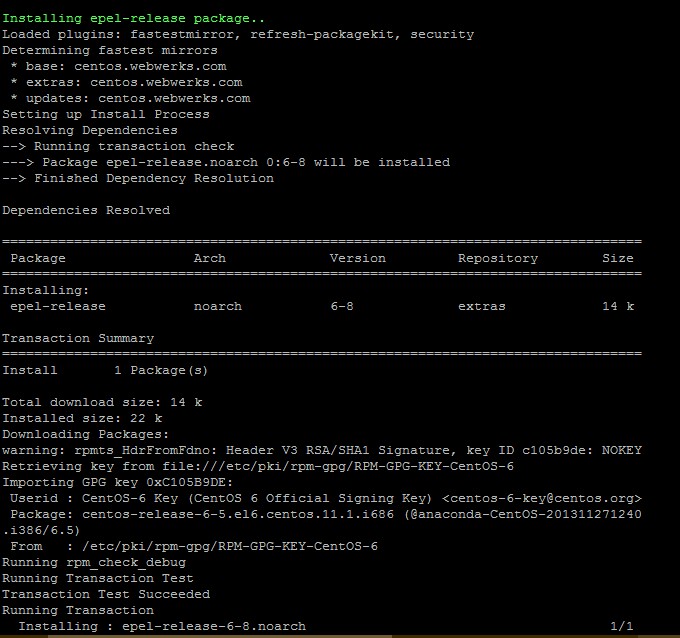
Task: Click the 'Total download size: 14 k' line
Action: pos(102,402)
